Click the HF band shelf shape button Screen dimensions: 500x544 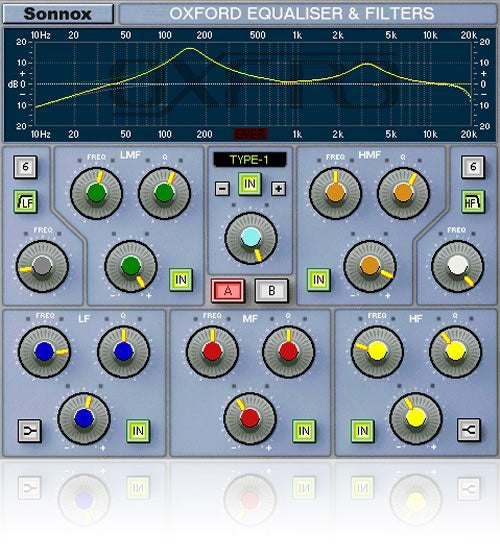point(469,430)
